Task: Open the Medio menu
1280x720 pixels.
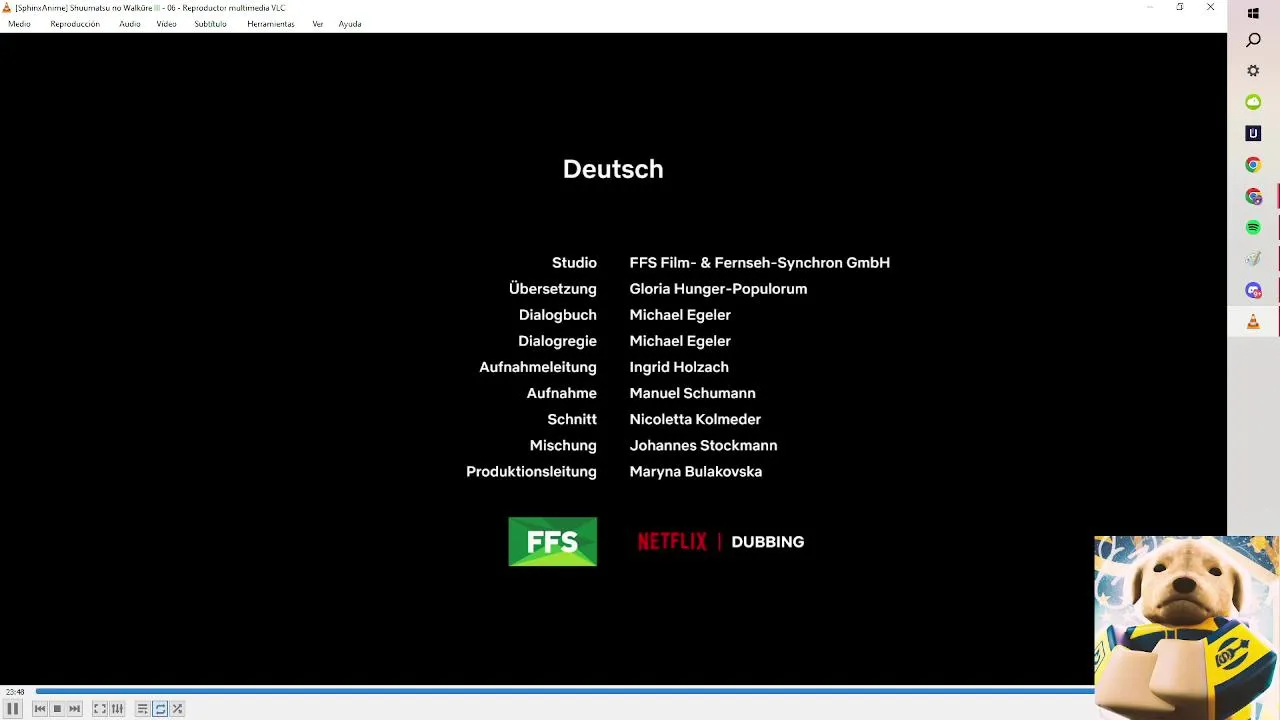Action: (x=19, y=24)
